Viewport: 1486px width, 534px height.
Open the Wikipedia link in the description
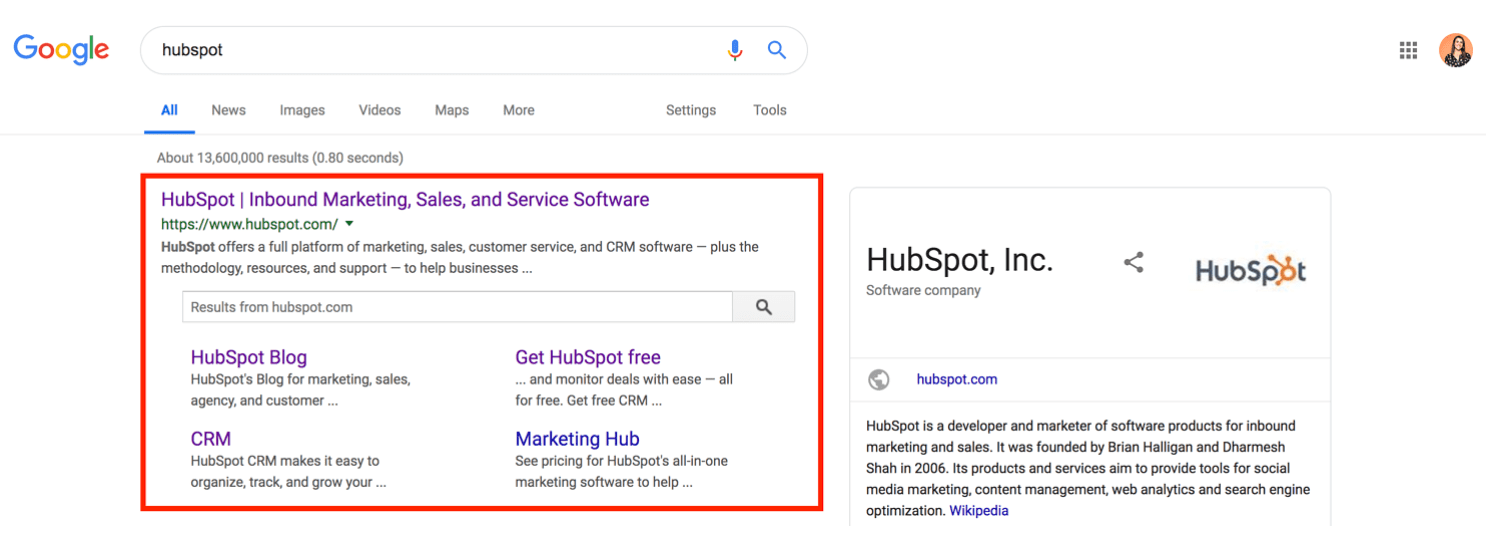(x=979, y=510)
